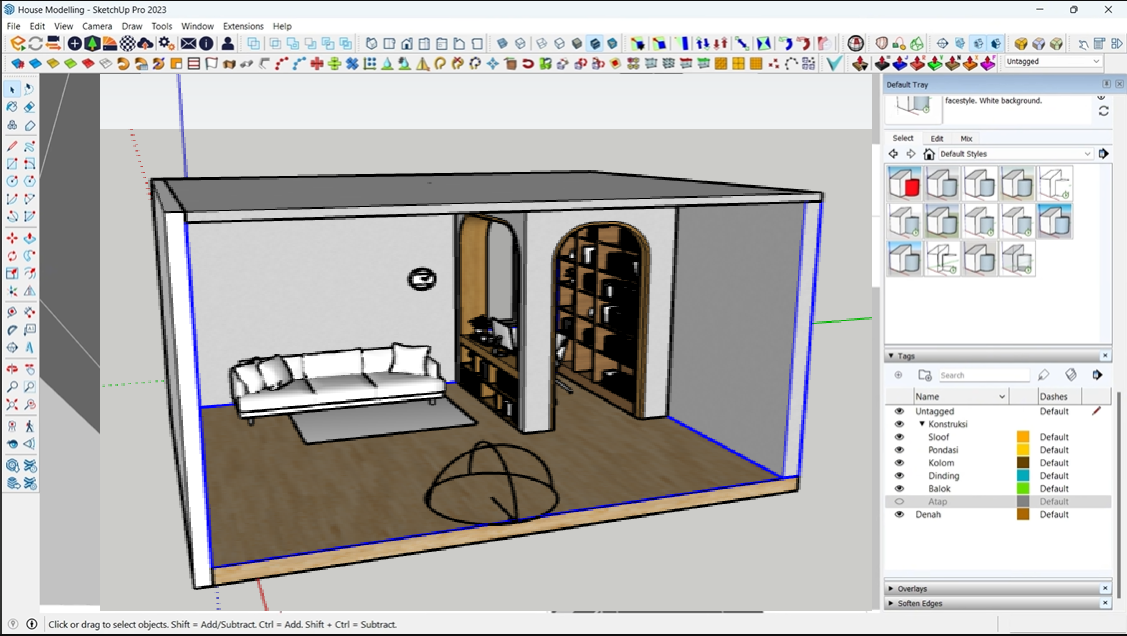1127x636 pixels.
Task: Hide the Sloof tag
Action: tap(899, 437)
